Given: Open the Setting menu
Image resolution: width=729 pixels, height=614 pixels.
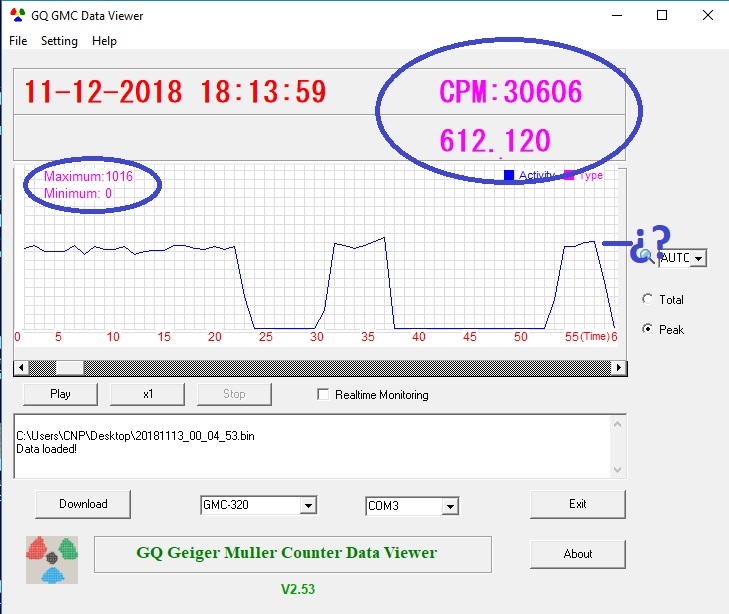Looking at the screenshot, I should tap(59, 41).
